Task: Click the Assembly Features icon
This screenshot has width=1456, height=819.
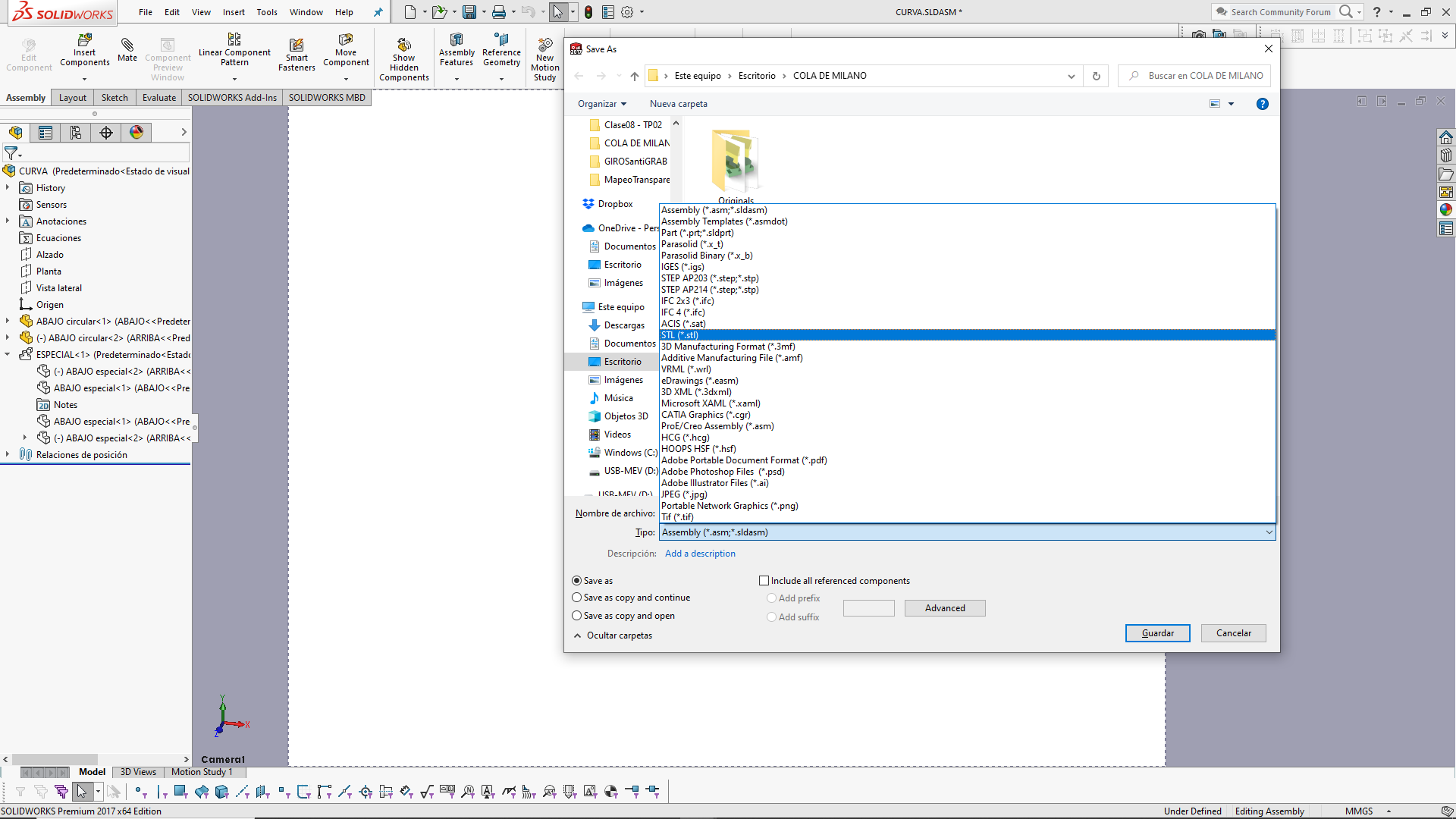Action: point(457,40)
